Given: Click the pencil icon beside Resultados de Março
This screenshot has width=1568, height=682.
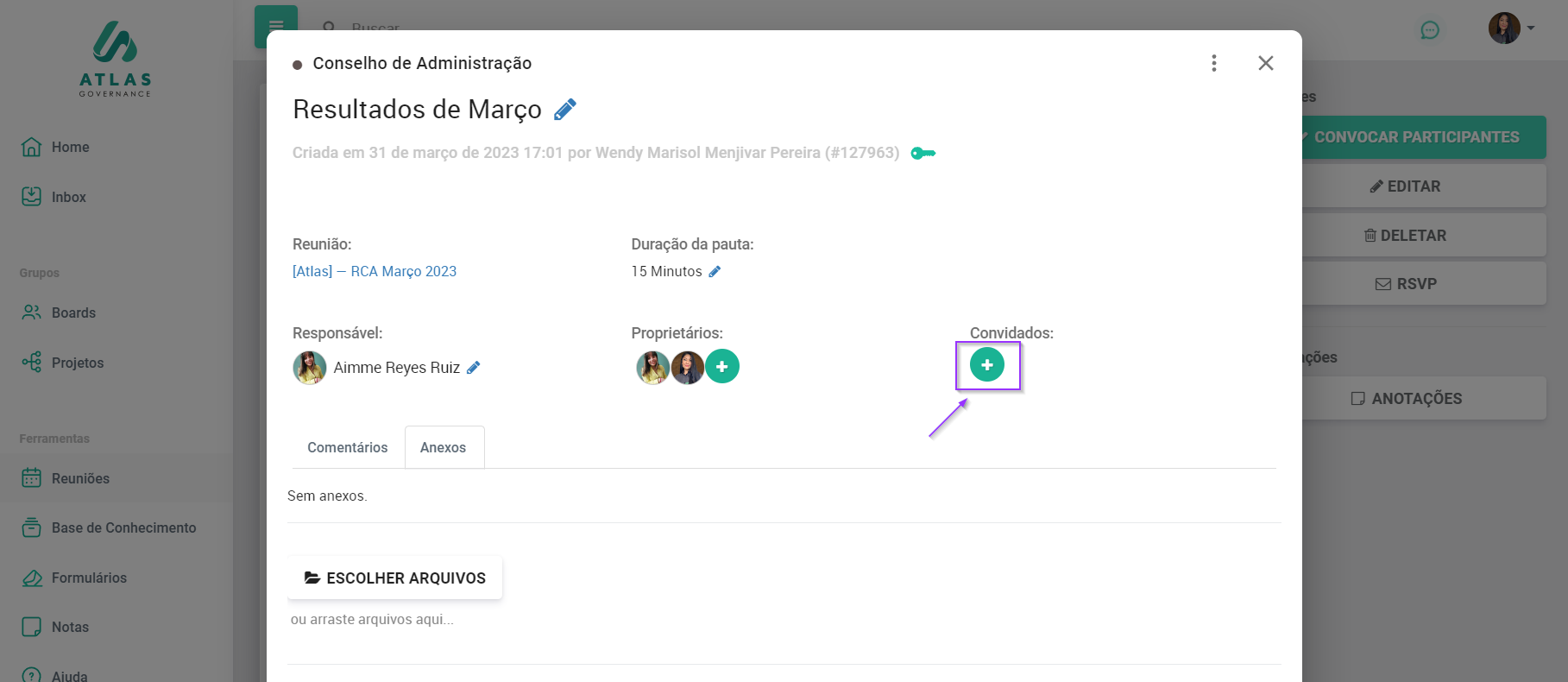Looking at the screenshot, I should click(565, 110).
